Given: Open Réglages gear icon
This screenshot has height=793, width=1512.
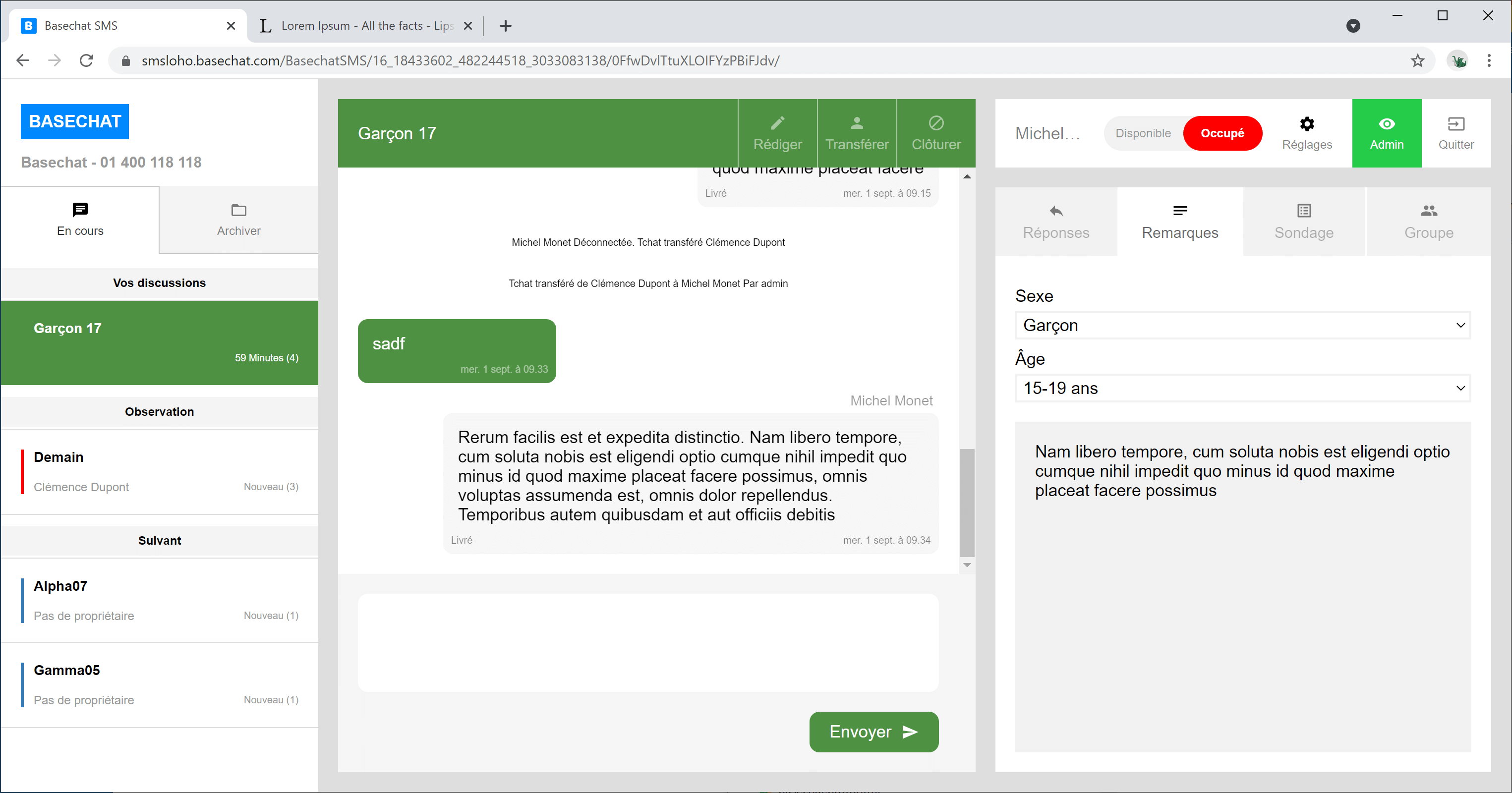Looking at the screenshot, I should (x=1307, y=124).
